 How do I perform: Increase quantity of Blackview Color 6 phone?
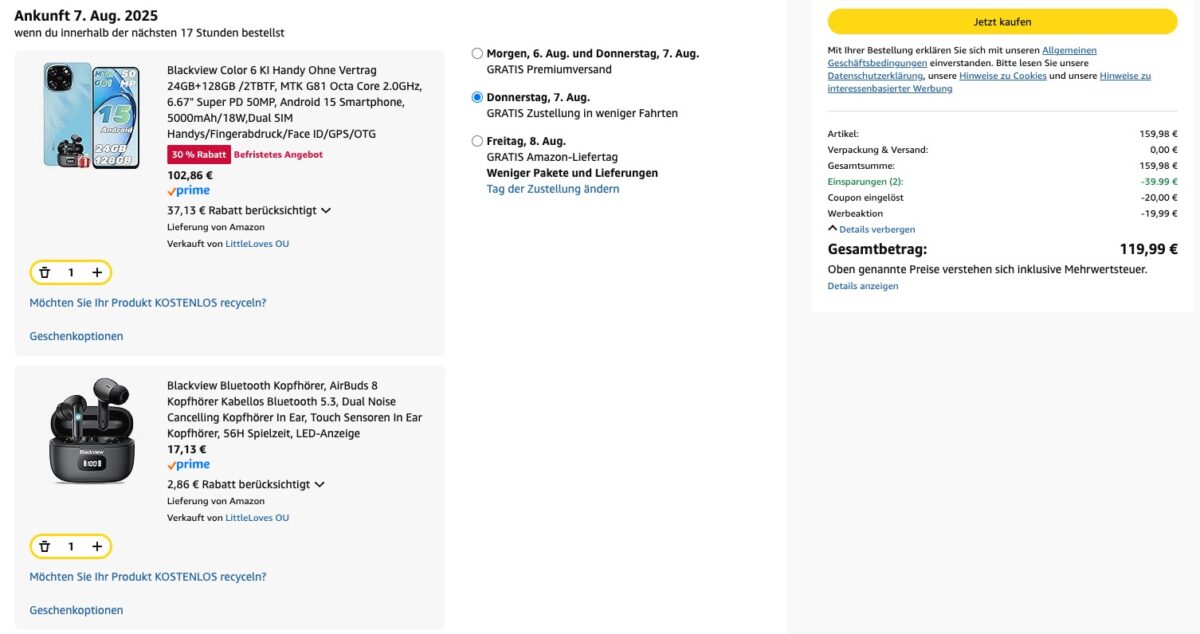[97, 272]
